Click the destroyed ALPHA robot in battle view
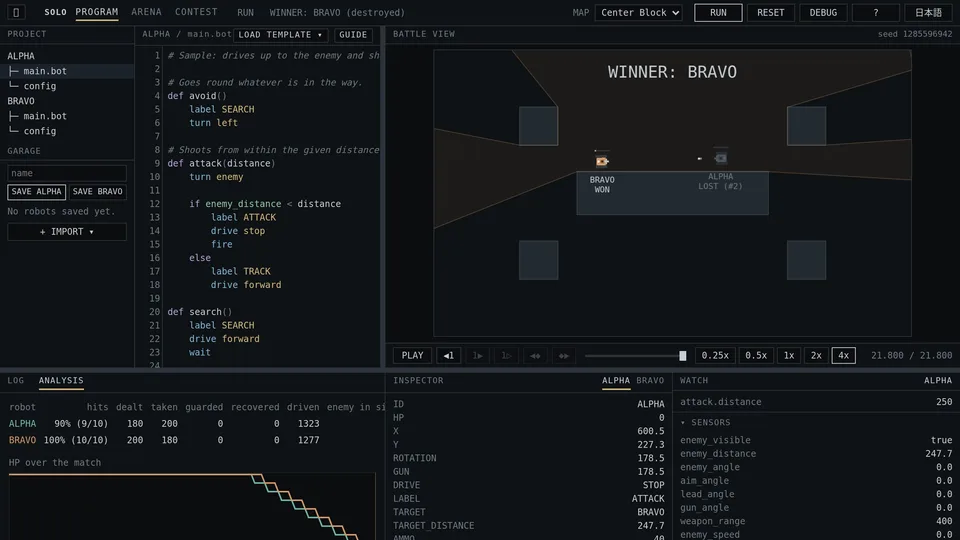 pyautogui.click(x=721, y=158)
